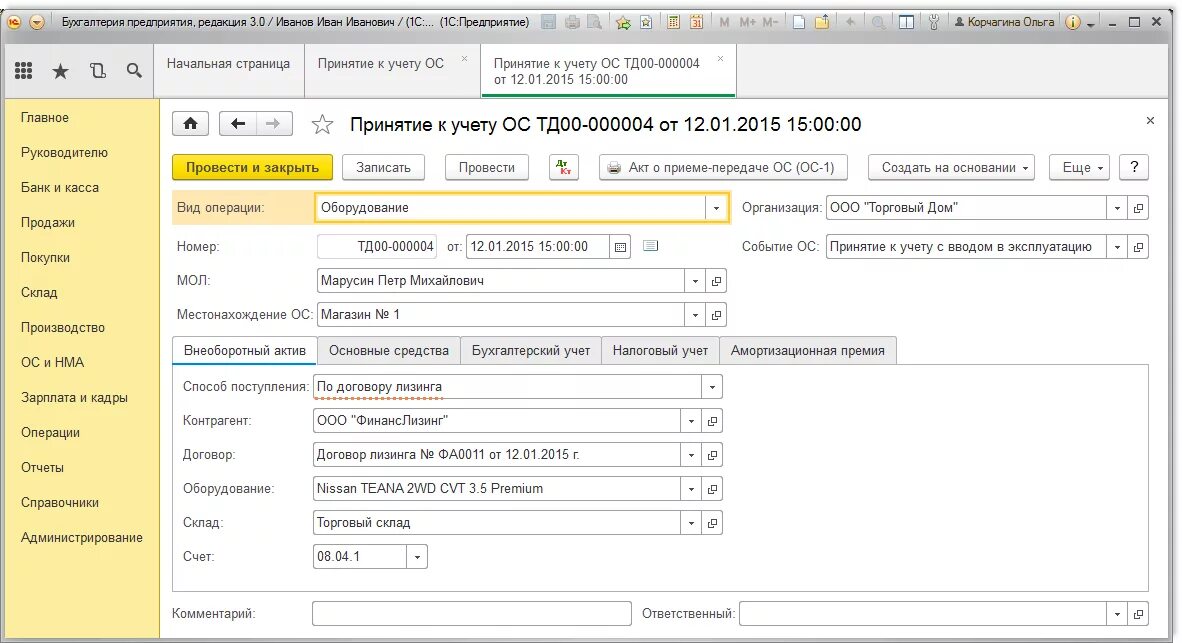
Task: Open МОЛ Марусин Петр Михайлович record
Action: point(716,281)
